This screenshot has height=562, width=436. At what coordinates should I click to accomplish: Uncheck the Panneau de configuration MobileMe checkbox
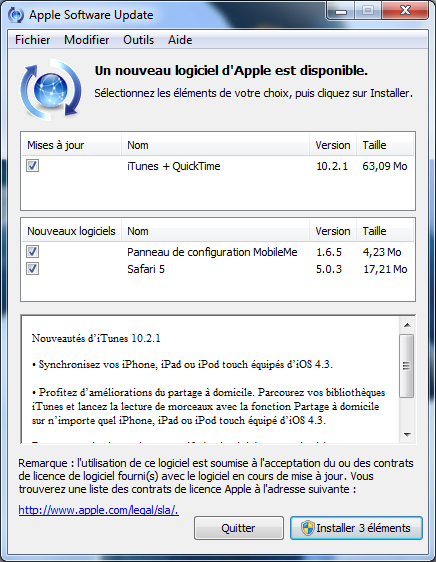pyautogui.click(x=32, y=252)
